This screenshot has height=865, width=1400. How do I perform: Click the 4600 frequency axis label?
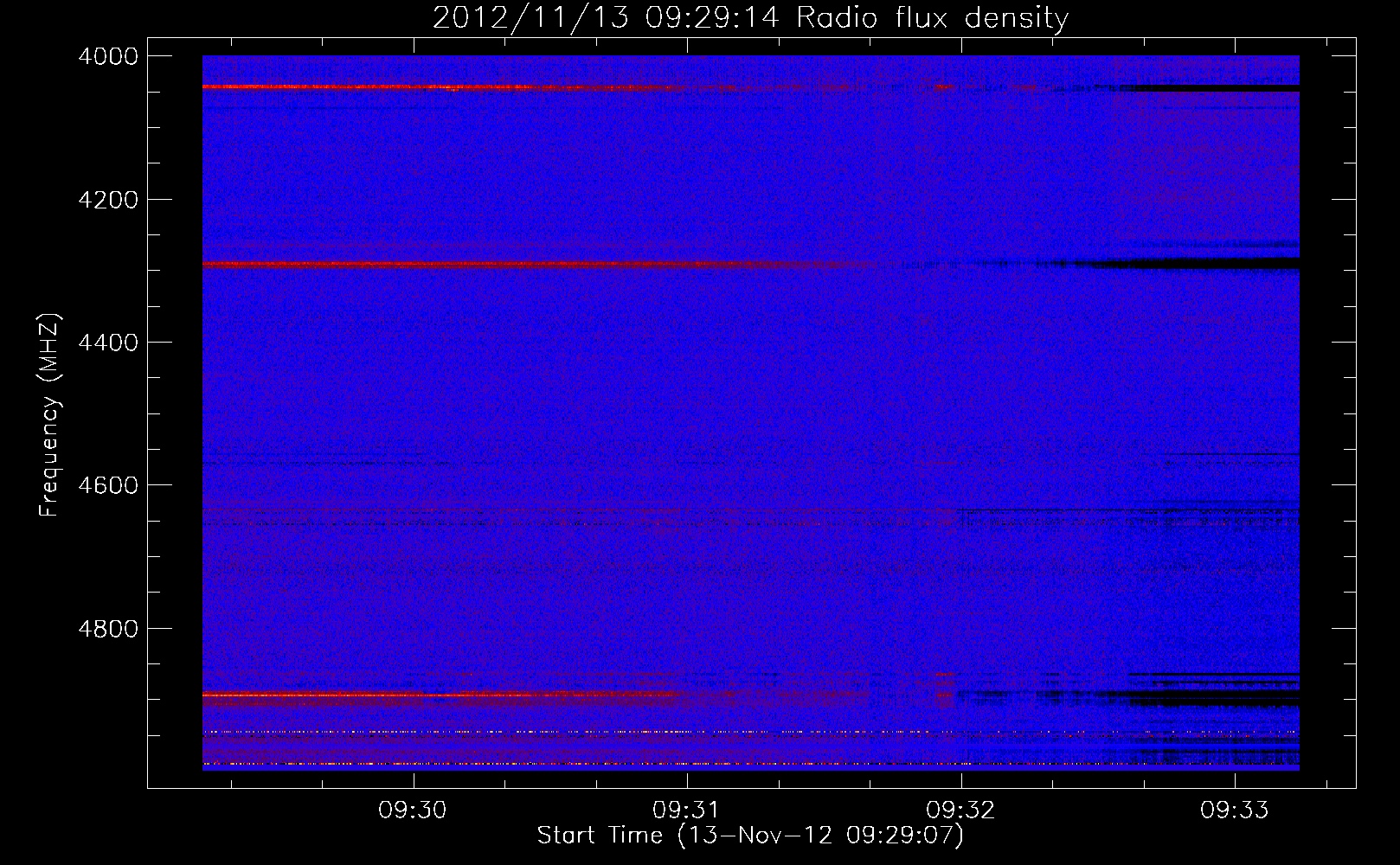point(108,485)
